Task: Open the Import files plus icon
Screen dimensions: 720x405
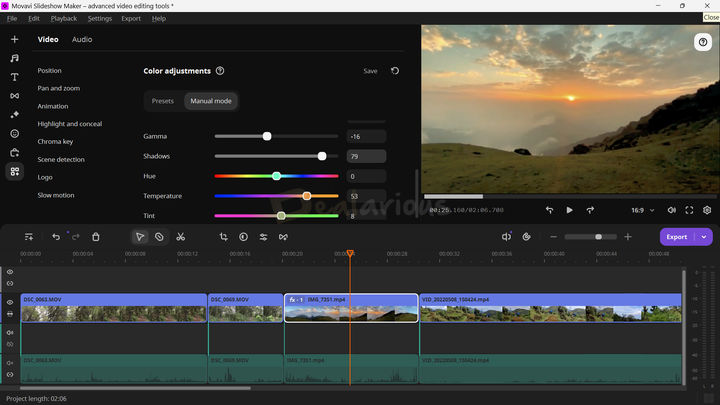Action: click(15, 39)
